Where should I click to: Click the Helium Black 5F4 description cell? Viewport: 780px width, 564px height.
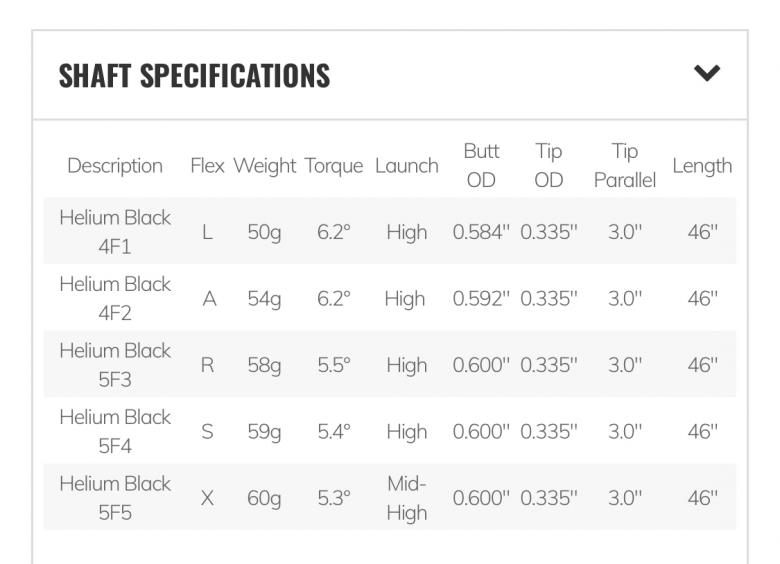[x=115, y=432]
